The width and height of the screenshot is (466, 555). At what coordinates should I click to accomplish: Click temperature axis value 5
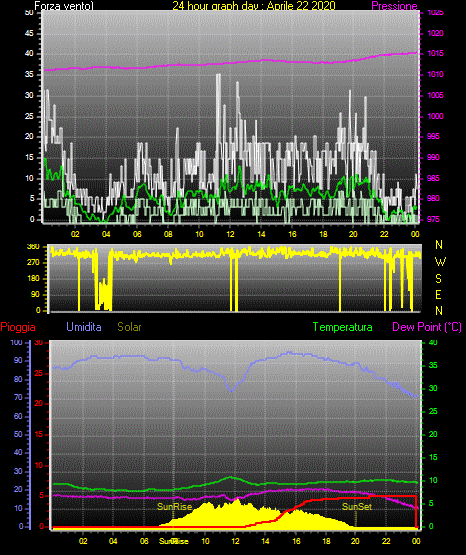click(431, 503)
